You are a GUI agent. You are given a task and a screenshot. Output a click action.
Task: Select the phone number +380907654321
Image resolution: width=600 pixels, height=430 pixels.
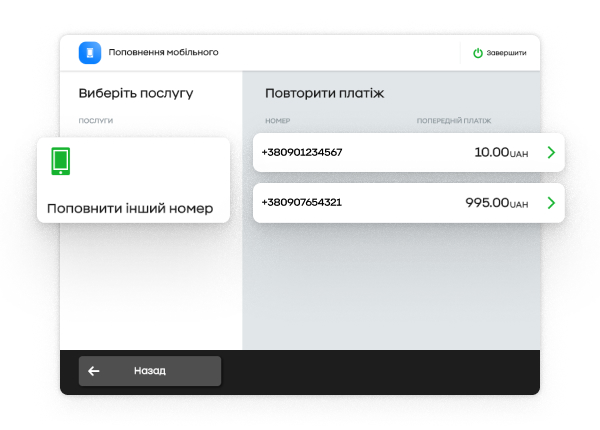coord(302,202)
